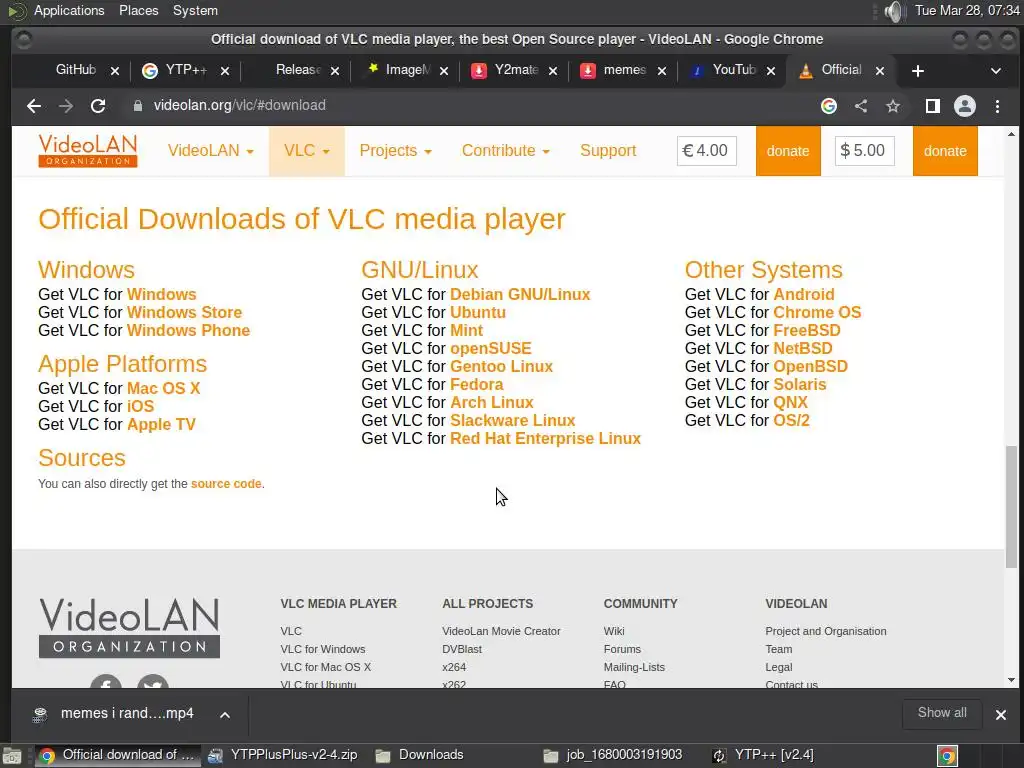This screenshot has height=768, width=1024.
Task: Get VLC for Apple TV link
Action: click(161, 424)
